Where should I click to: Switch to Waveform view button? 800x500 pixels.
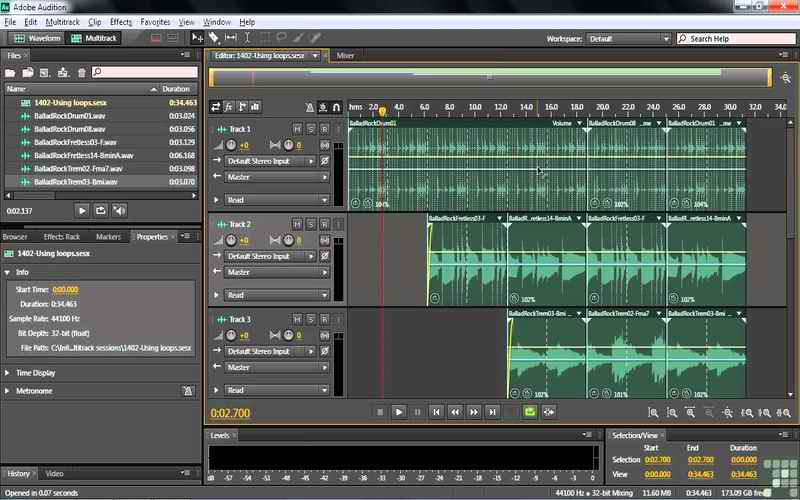pyautogui.click(x=37, y=38)
